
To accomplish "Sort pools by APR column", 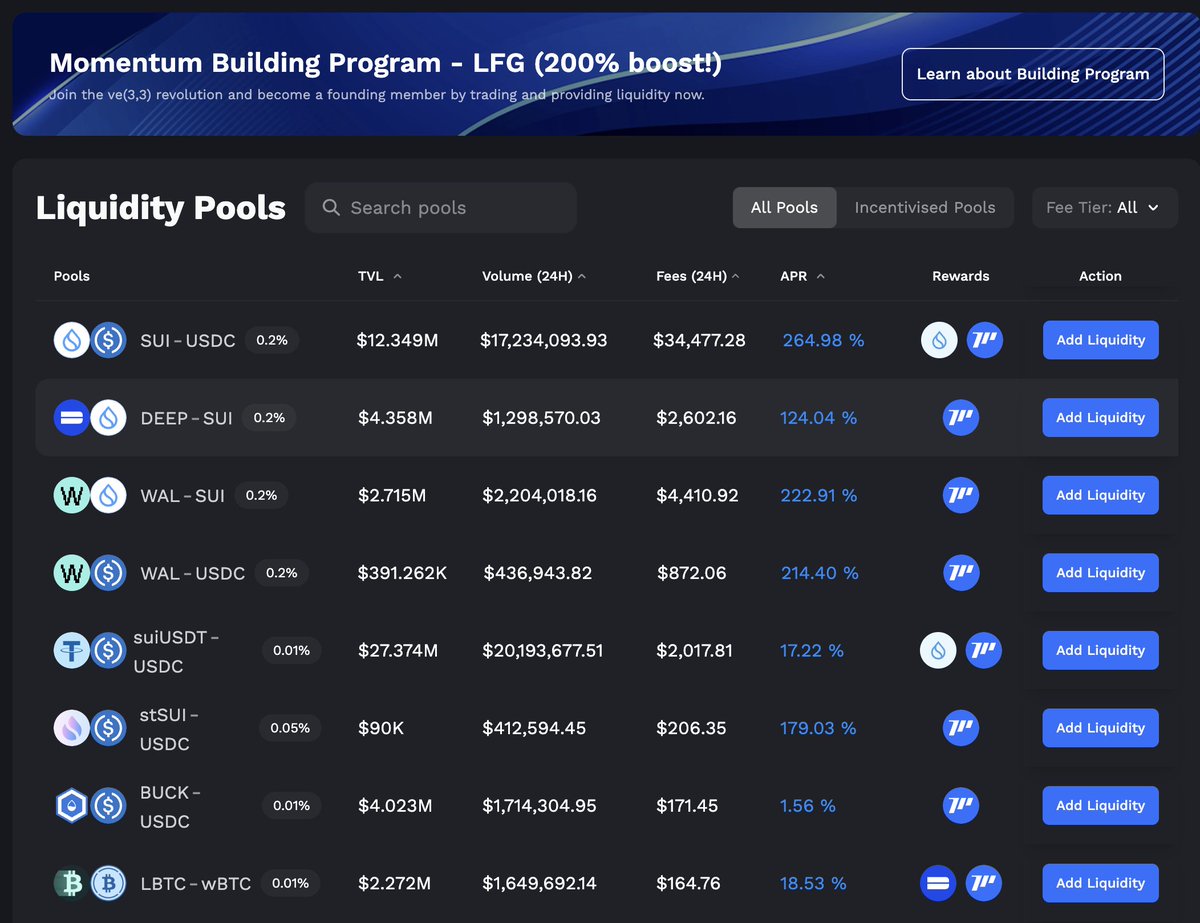I will (803, 276).
